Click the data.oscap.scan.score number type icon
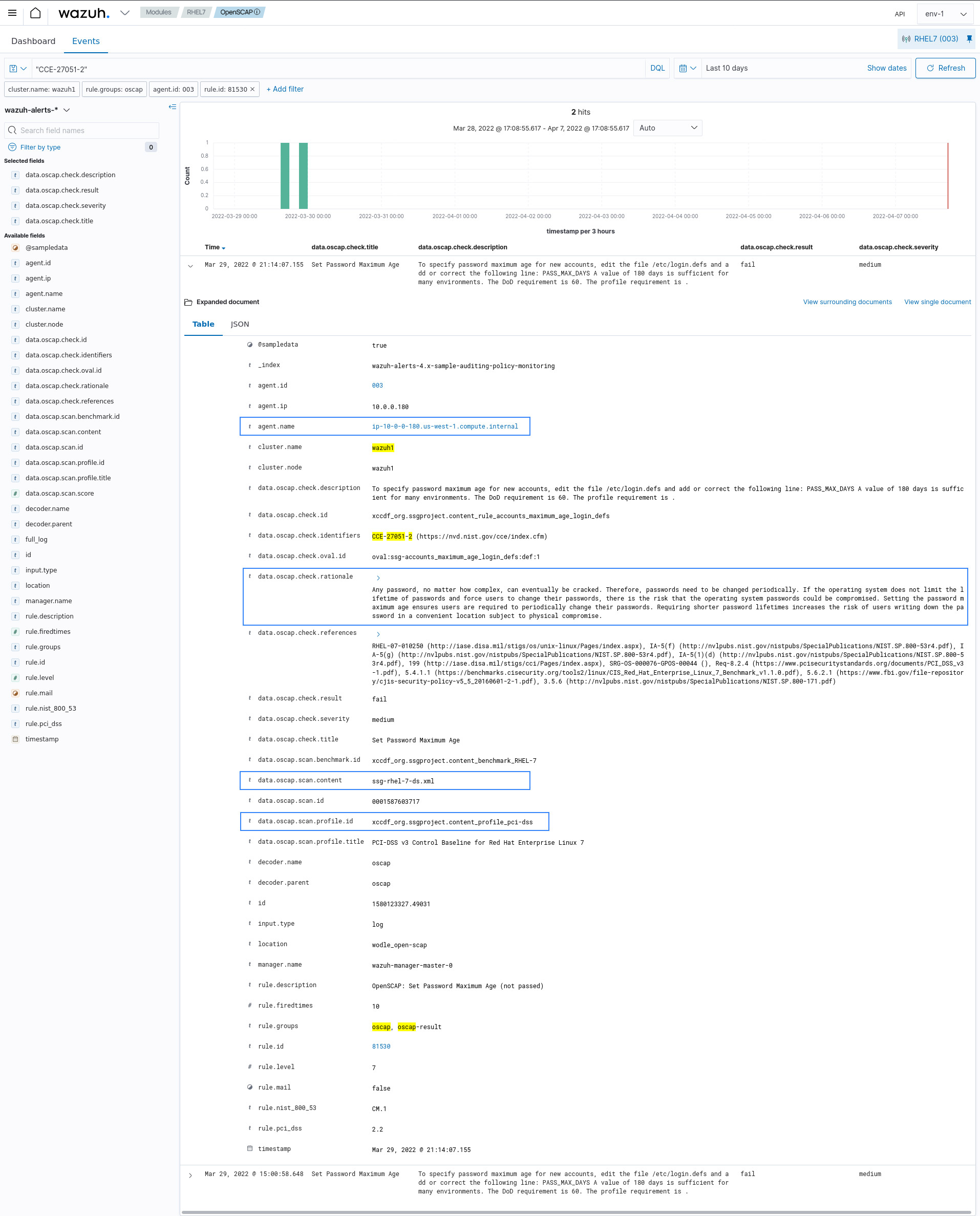The image size is (980, 1216). coord(15,494)
